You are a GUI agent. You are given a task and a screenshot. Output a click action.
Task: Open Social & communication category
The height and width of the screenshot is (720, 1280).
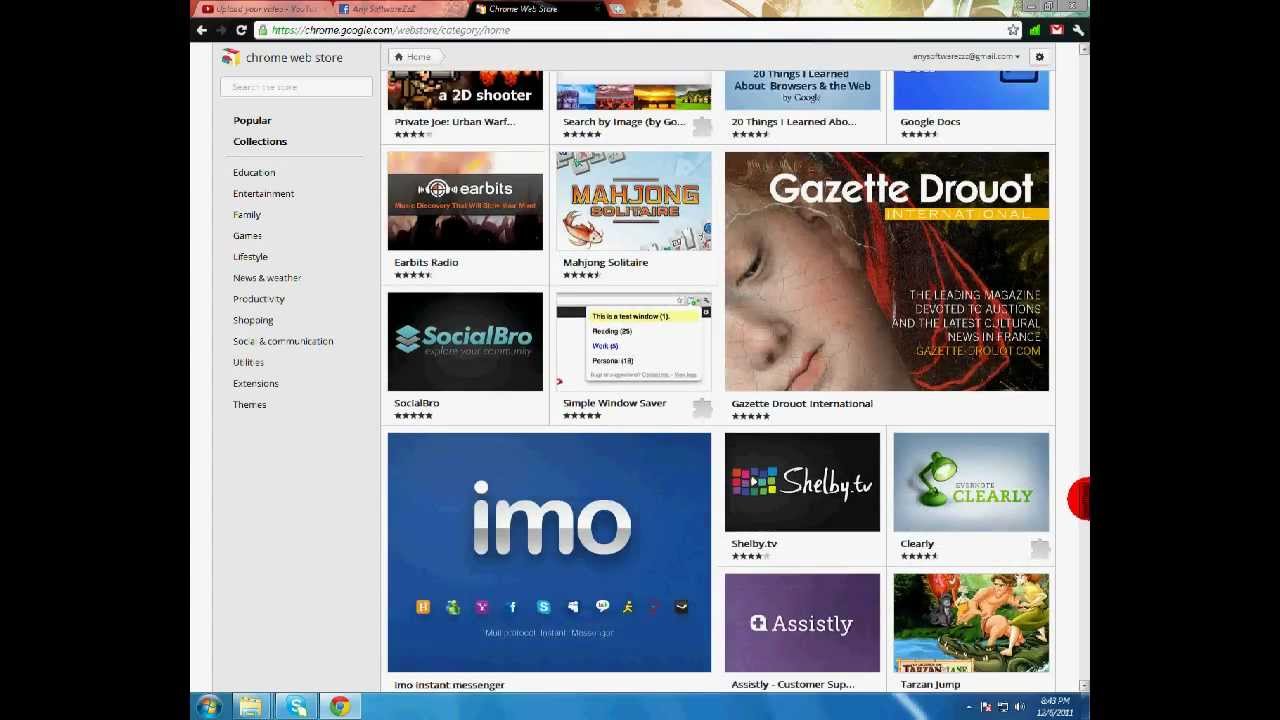[283, 341]
